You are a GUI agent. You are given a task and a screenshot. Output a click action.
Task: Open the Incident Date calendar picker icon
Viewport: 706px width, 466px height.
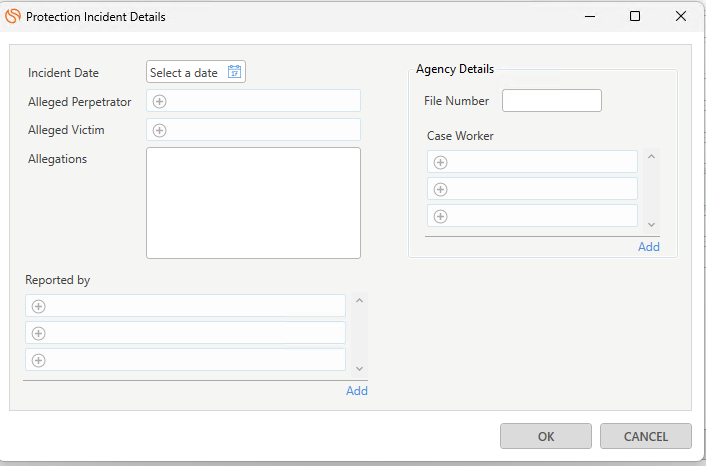click(234, 72)
